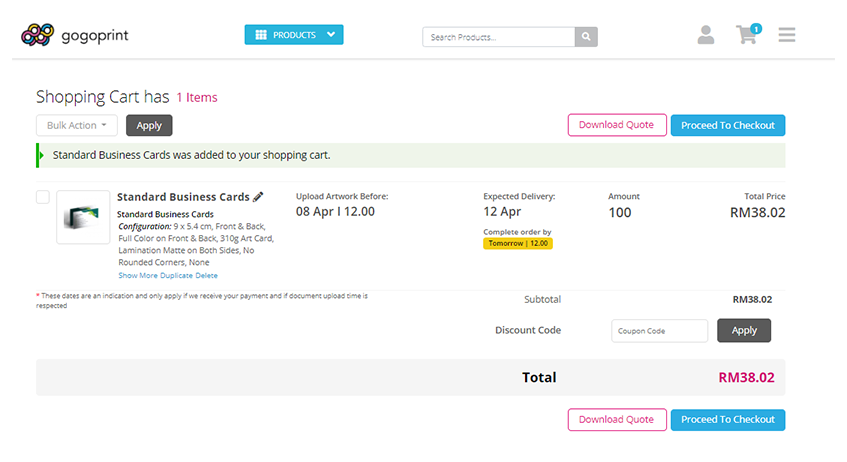Click Show More under configuration
Image resolution: width=847 pixels, height=462 pixels.
click(140, 275)
